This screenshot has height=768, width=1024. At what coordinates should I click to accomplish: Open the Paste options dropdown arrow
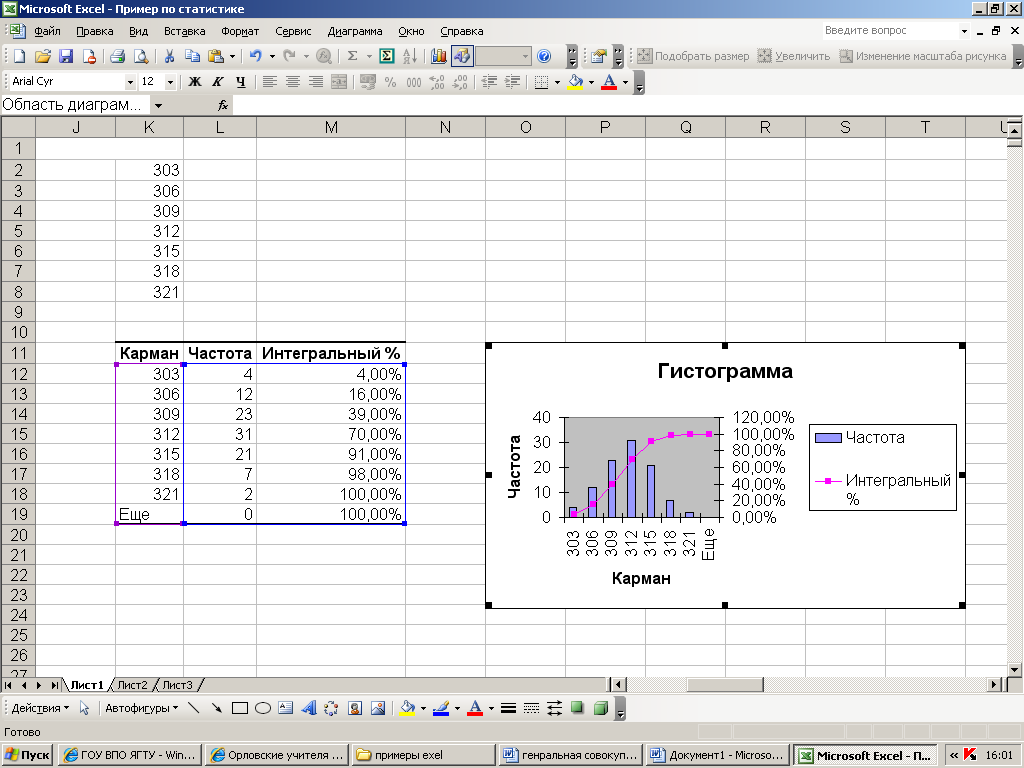tap(232, 56)
